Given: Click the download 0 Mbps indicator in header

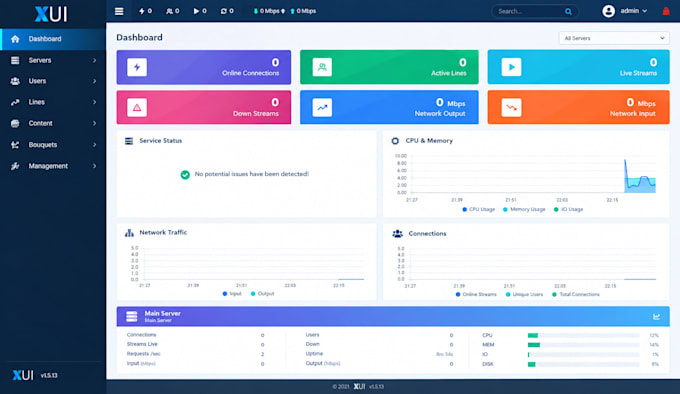Looking at the screenshot, I should click(x=269, y=11).
